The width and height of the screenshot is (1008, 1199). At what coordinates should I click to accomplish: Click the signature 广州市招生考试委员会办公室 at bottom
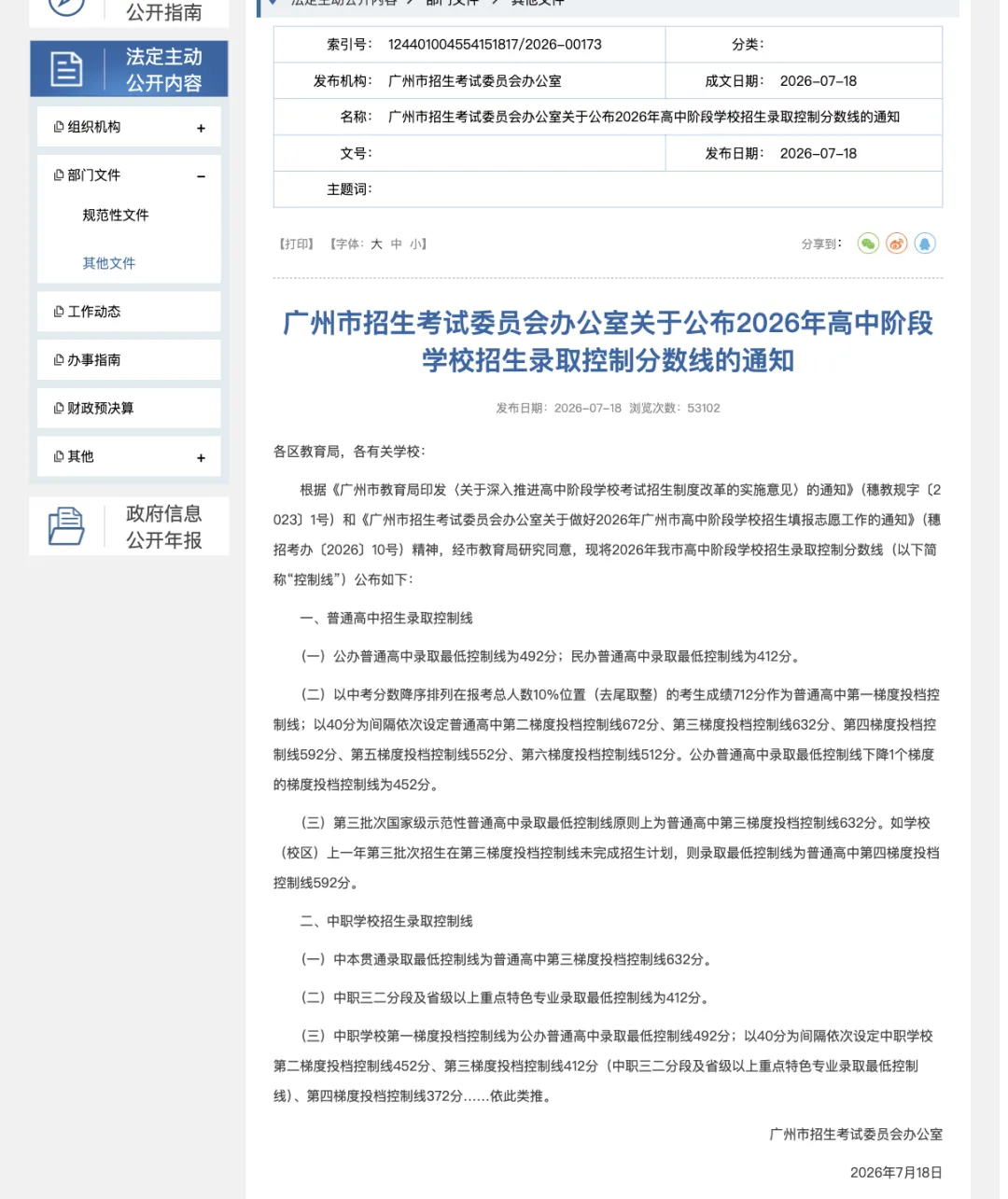pos(856,1135)
